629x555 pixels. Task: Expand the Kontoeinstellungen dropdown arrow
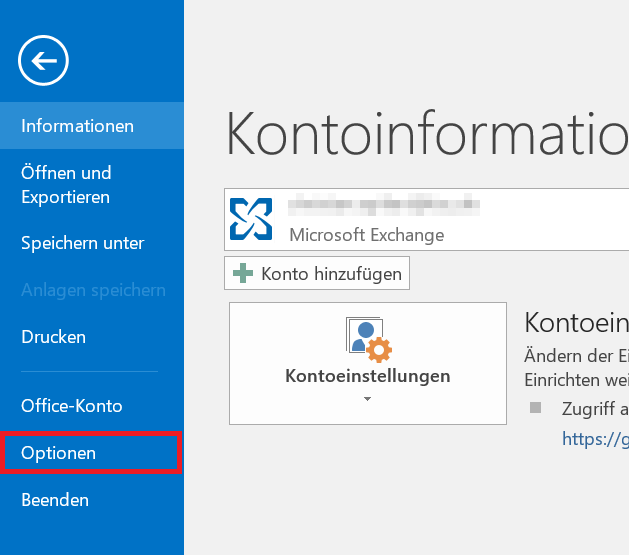(367, 399)
